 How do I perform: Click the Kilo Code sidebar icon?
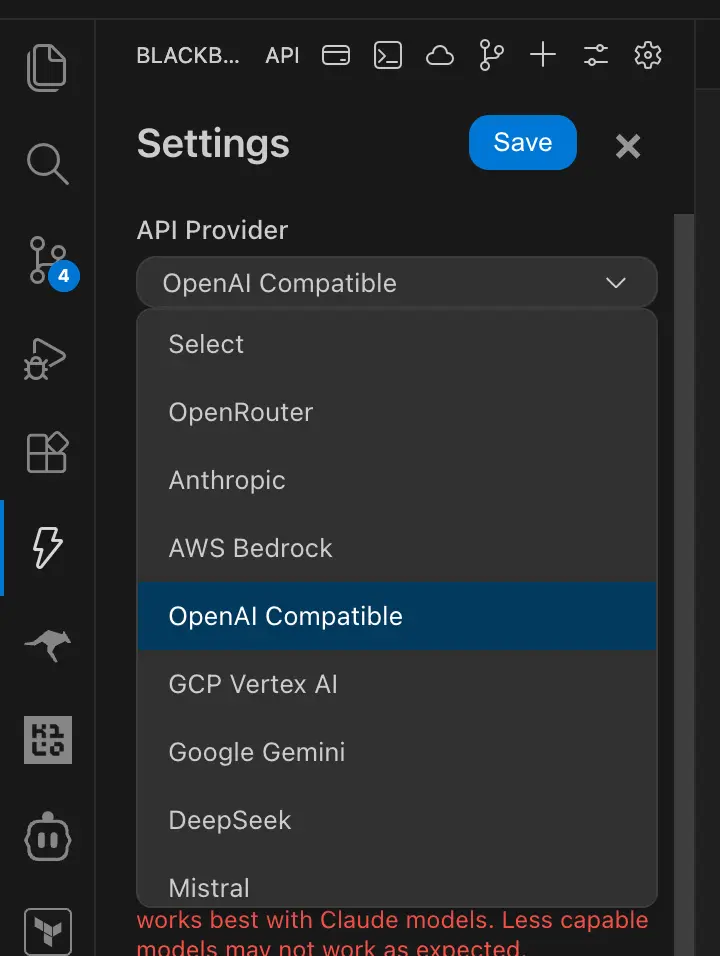pyautogui.click(x=47, y=740)
